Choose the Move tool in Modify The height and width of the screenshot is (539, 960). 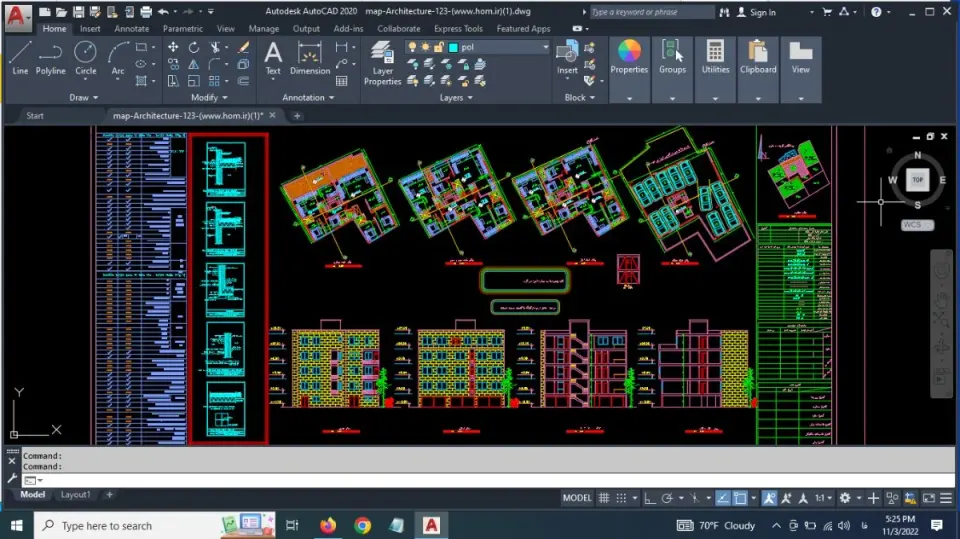point(173,47)
